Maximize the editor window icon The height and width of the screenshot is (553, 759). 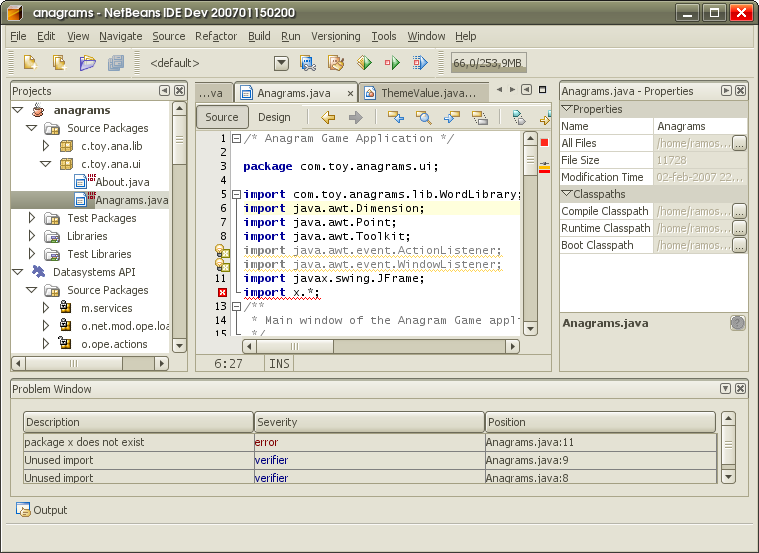pyautogui.click(x=543, y=90)
